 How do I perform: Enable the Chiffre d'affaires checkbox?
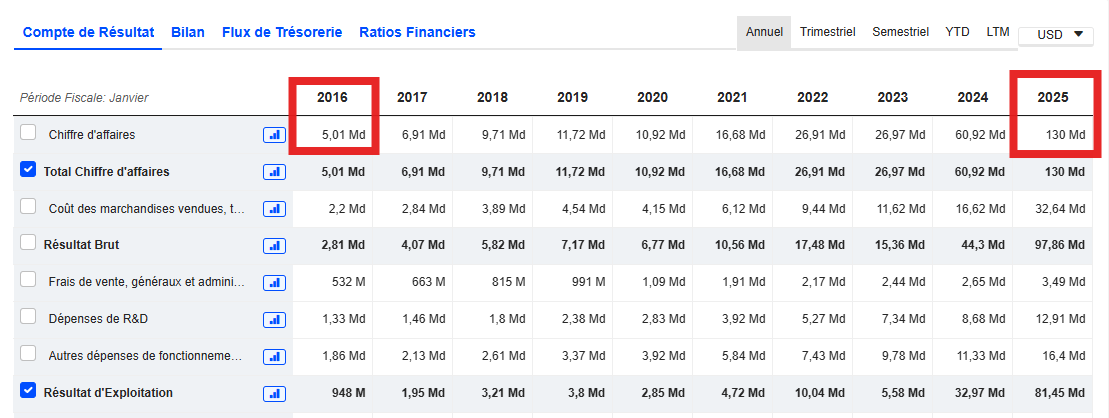tap(28, 133)
